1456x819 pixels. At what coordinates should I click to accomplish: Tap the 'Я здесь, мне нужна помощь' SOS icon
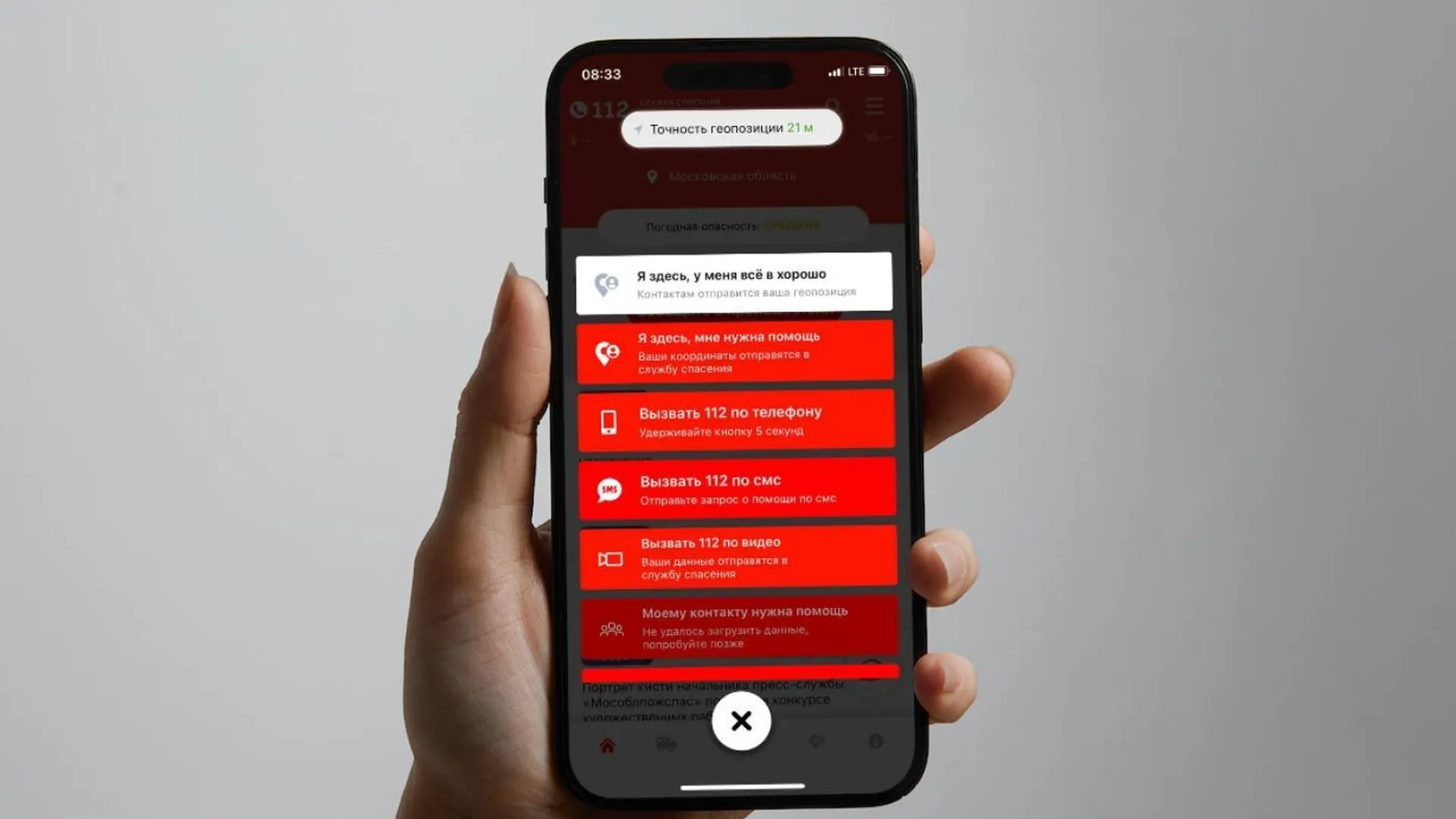click(x=607, y=350)
